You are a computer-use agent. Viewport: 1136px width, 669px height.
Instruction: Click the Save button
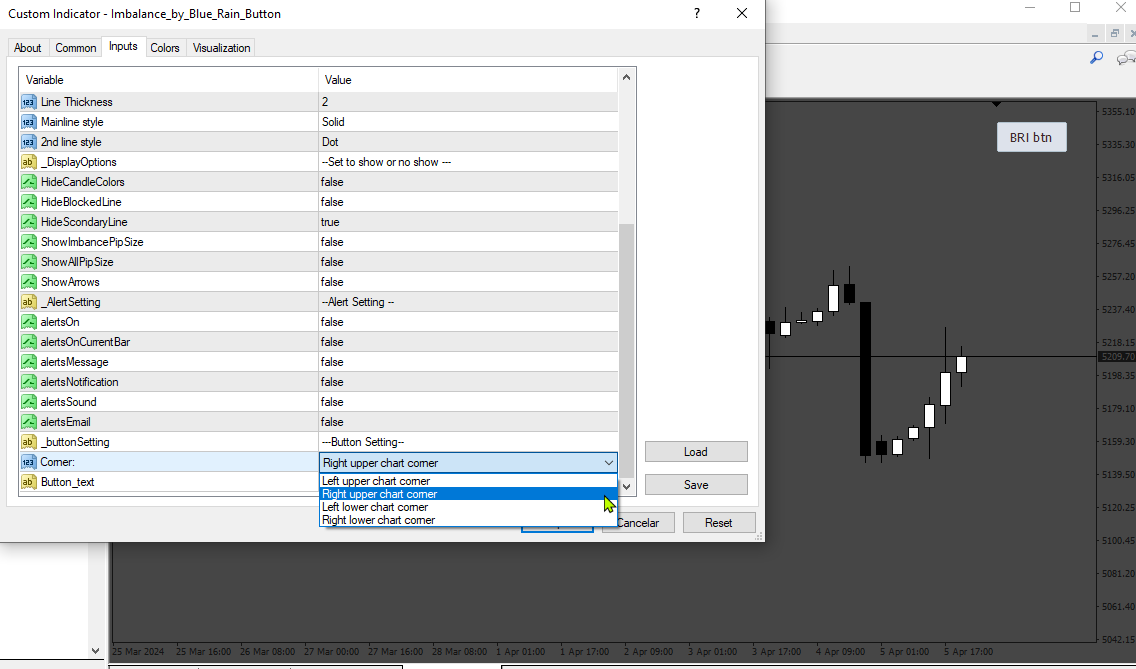tap(696, 485)
